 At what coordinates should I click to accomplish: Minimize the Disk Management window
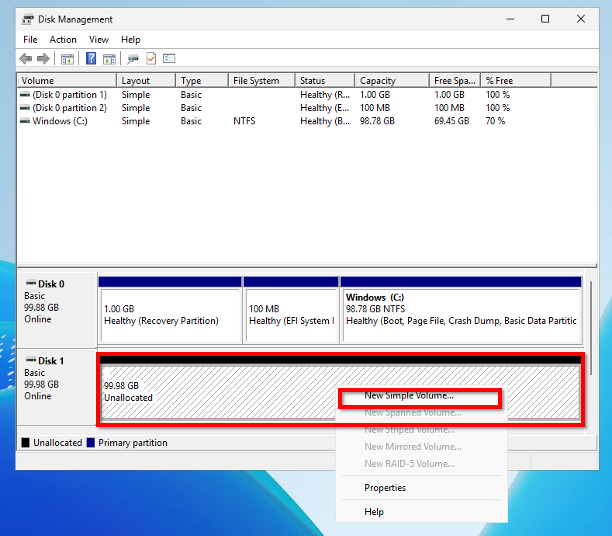pyautogui.click(x=510, y=19)
